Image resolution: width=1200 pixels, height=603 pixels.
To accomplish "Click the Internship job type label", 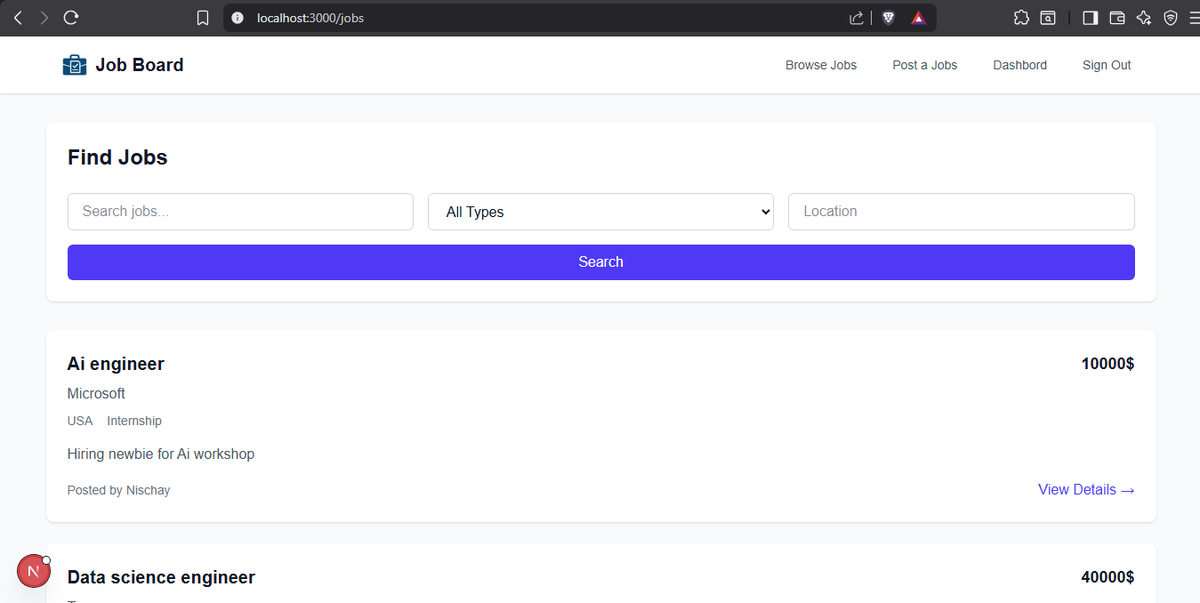I will click(x=134, y=421).
